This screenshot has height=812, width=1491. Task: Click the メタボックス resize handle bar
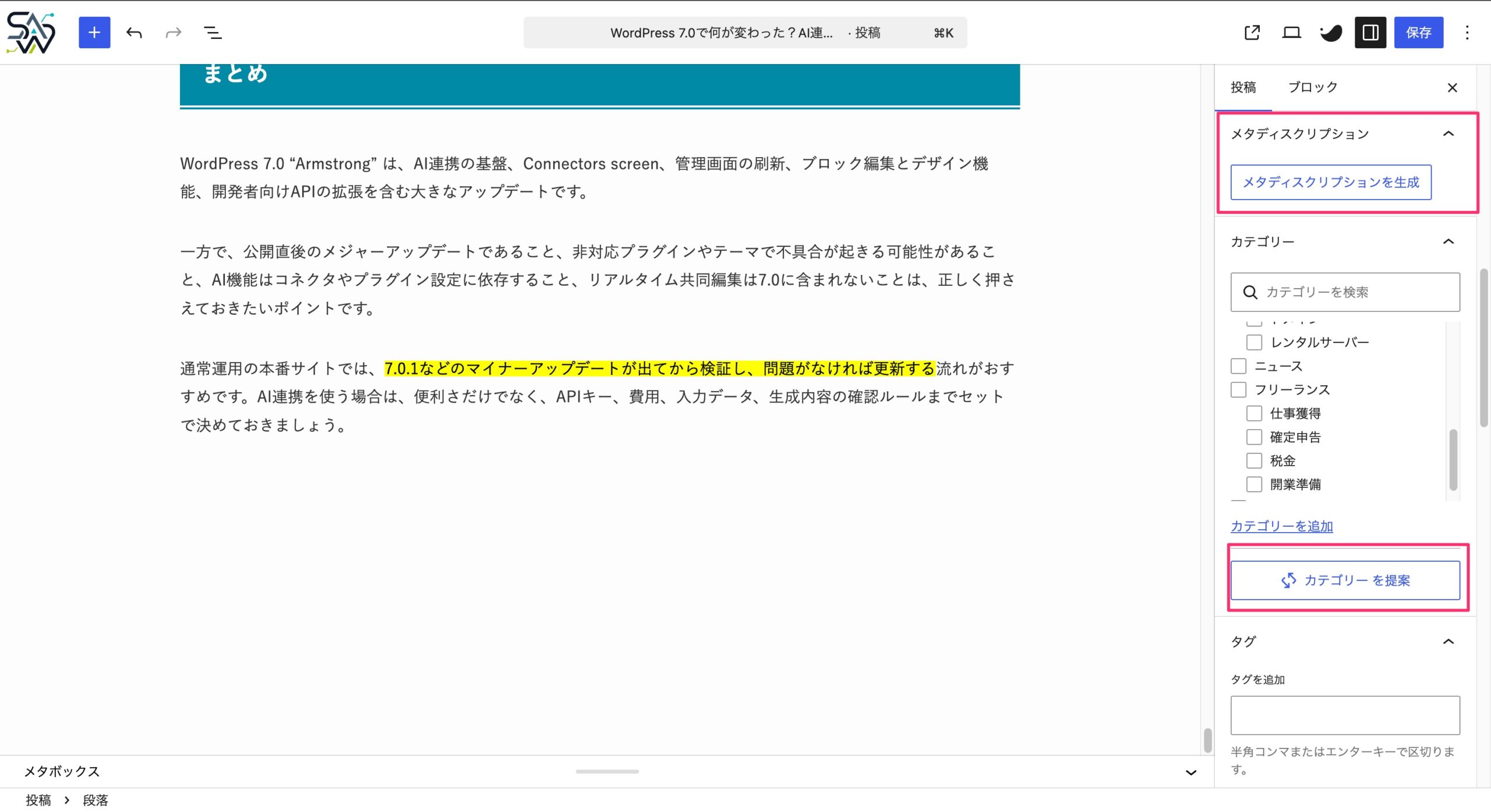click(607, 771)
